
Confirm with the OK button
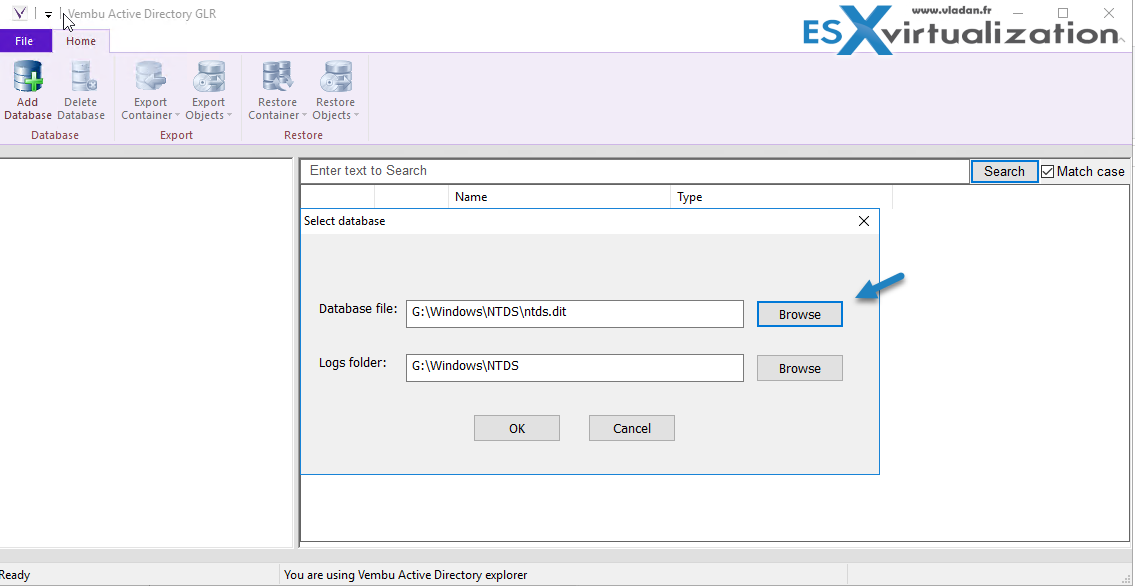[517, 428]
